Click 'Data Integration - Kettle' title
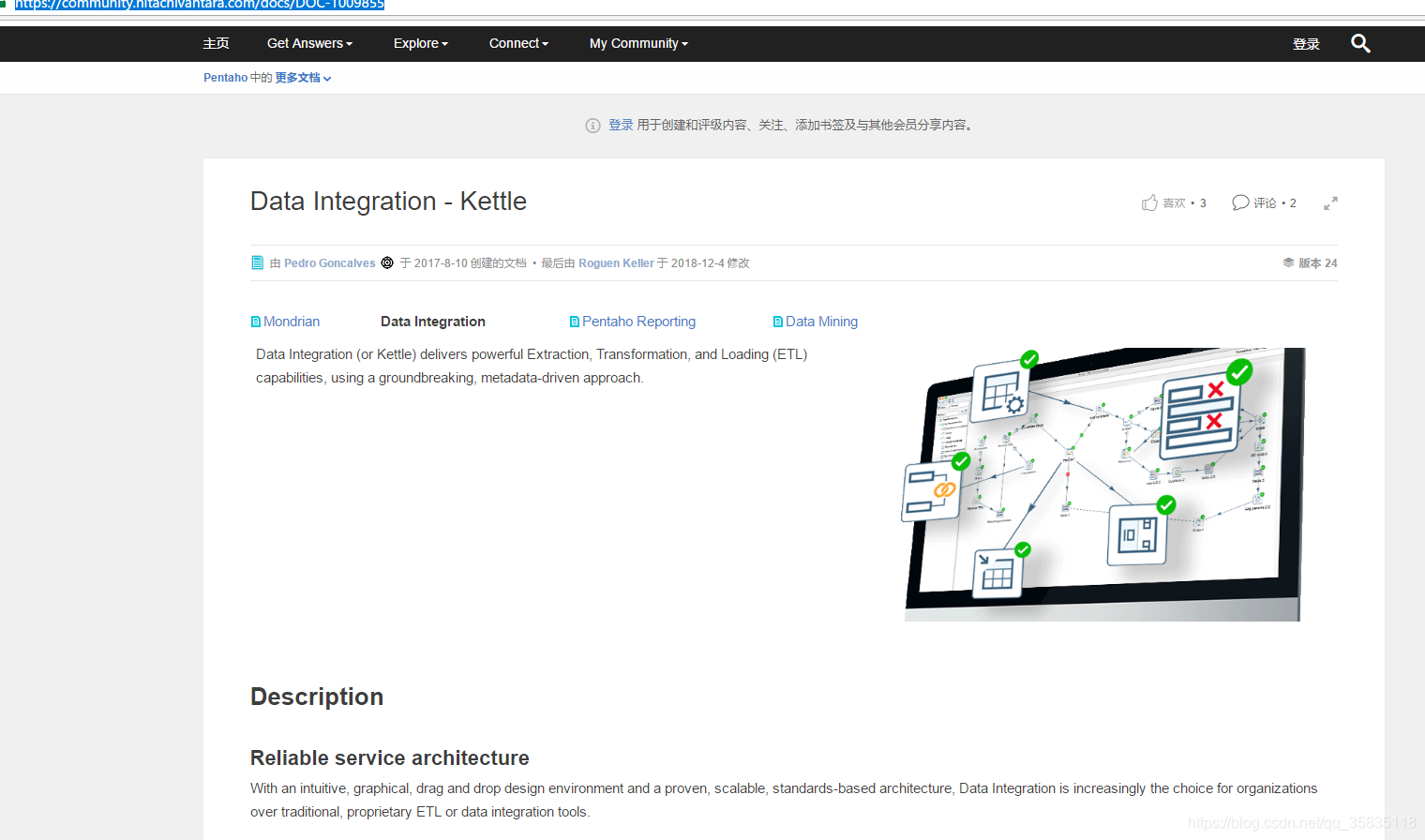1425x840 pixels. click(388, 202)
